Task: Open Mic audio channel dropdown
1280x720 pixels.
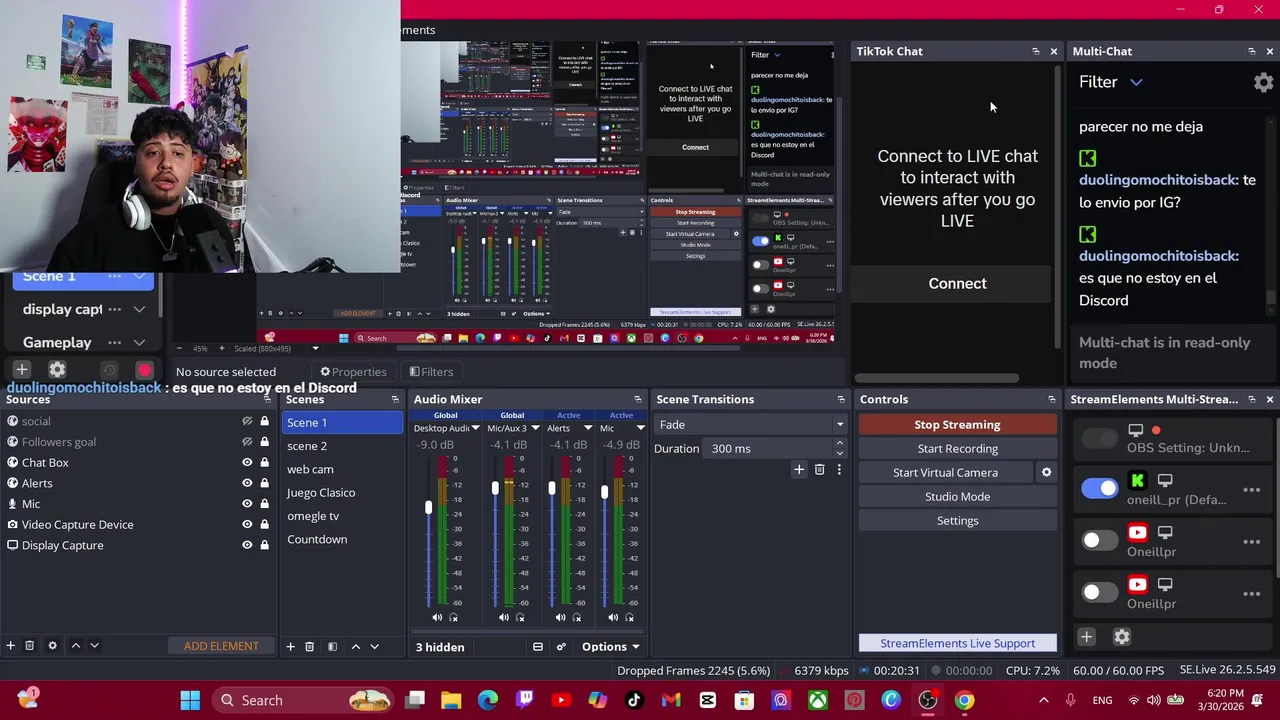Action: (640, 428)
